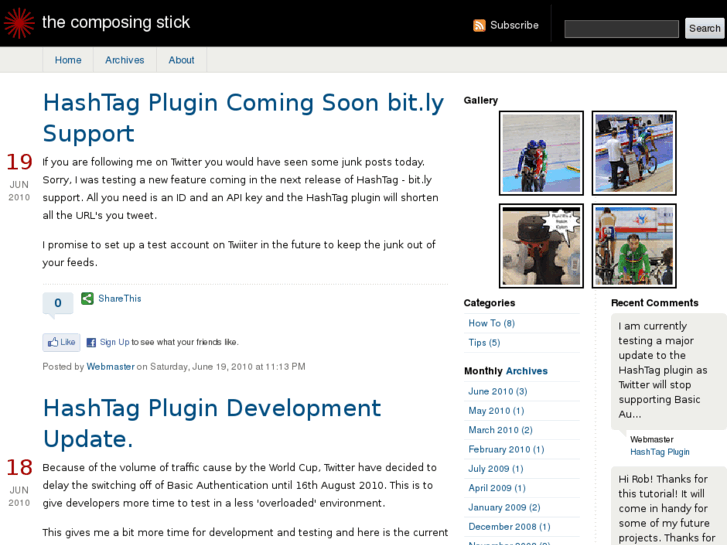
Task: Click the "Webmaster" commenter name in sidebar
Action: [x=652, y=439]
